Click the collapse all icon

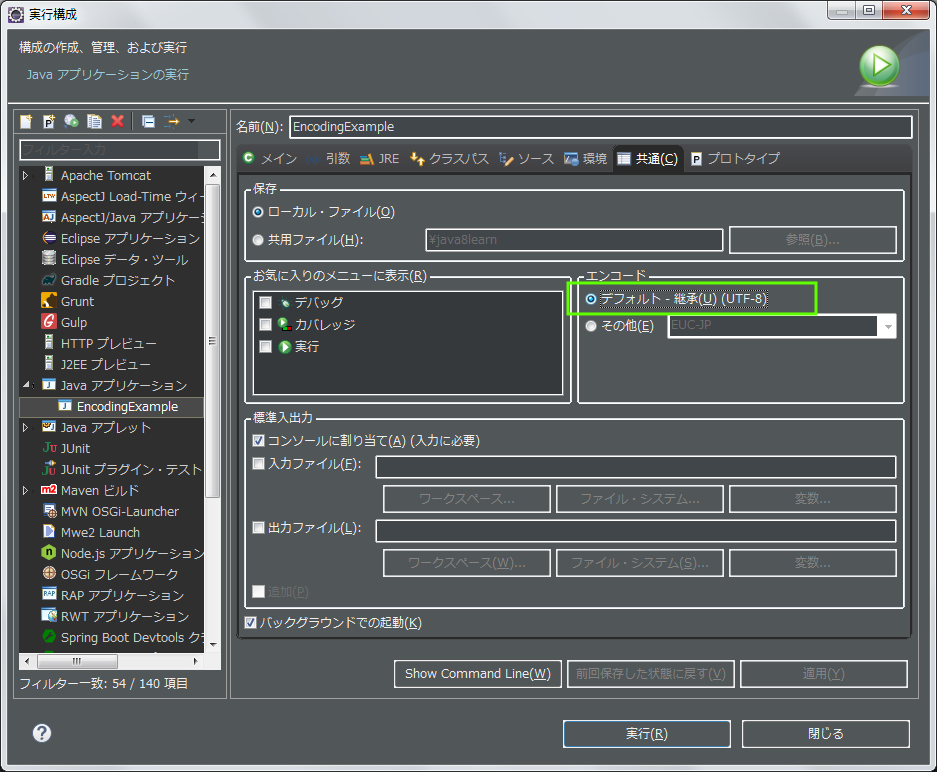[148, 121]
